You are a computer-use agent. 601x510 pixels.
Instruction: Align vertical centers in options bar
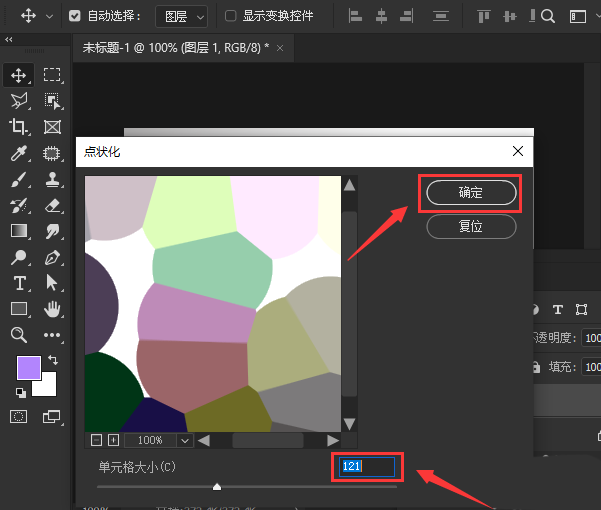(x=509, y=16)
